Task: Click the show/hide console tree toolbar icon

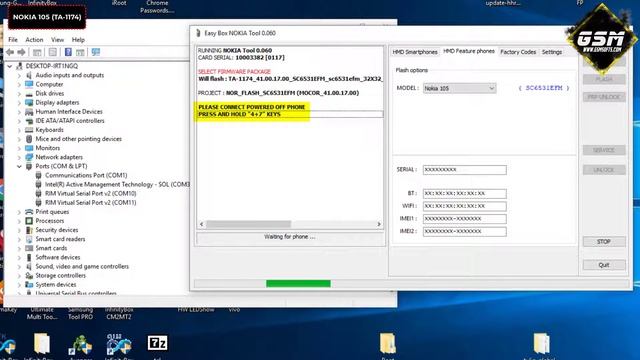Action: pos(37,52)
